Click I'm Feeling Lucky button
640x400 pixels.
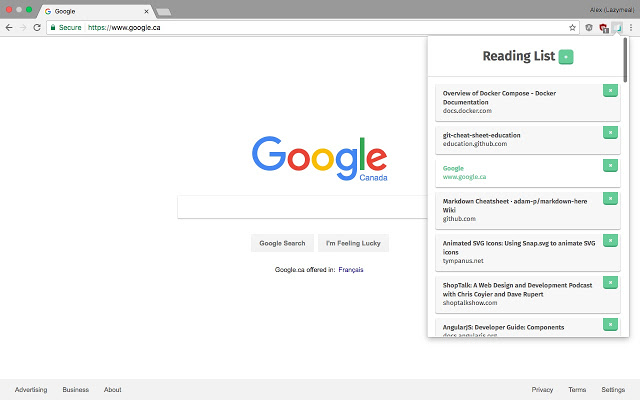353,243
